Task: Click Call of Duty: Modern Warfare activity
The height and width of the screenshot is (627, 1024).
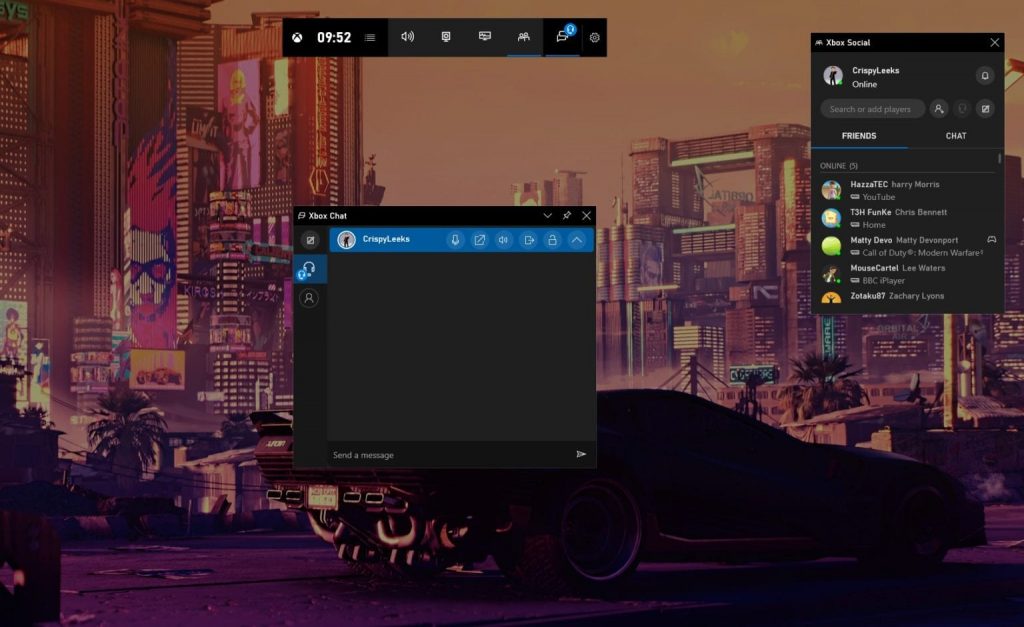Action: (922, 253)
